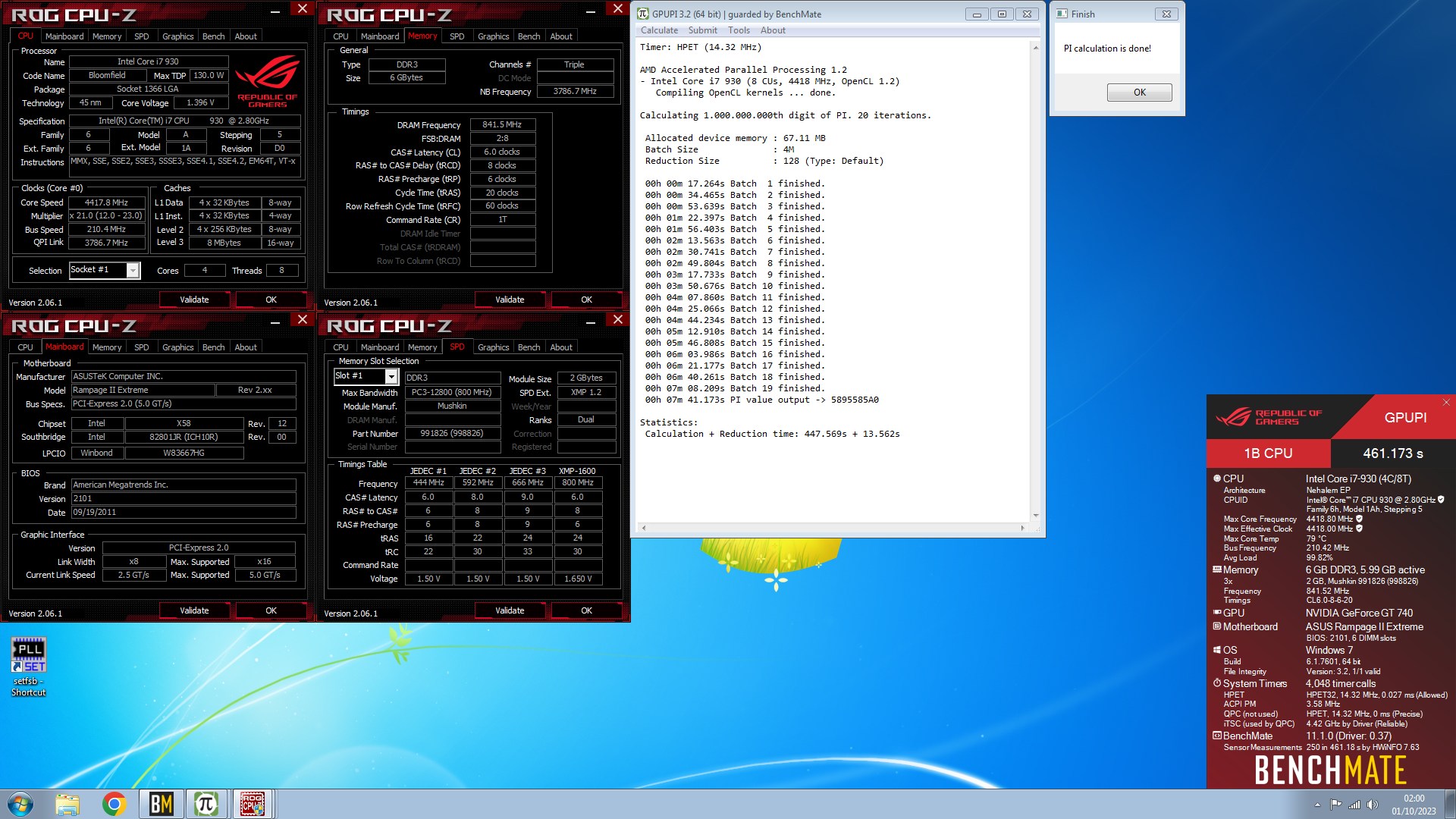Minimize the GPUPI 3.2 window
The image size is (1456, 819).
977,14
